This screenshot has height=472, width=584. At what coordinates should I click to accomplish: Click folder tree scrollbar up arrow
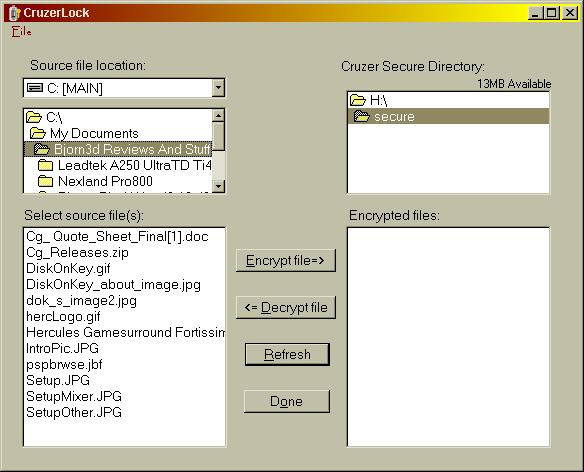click(x=218, y=115)
